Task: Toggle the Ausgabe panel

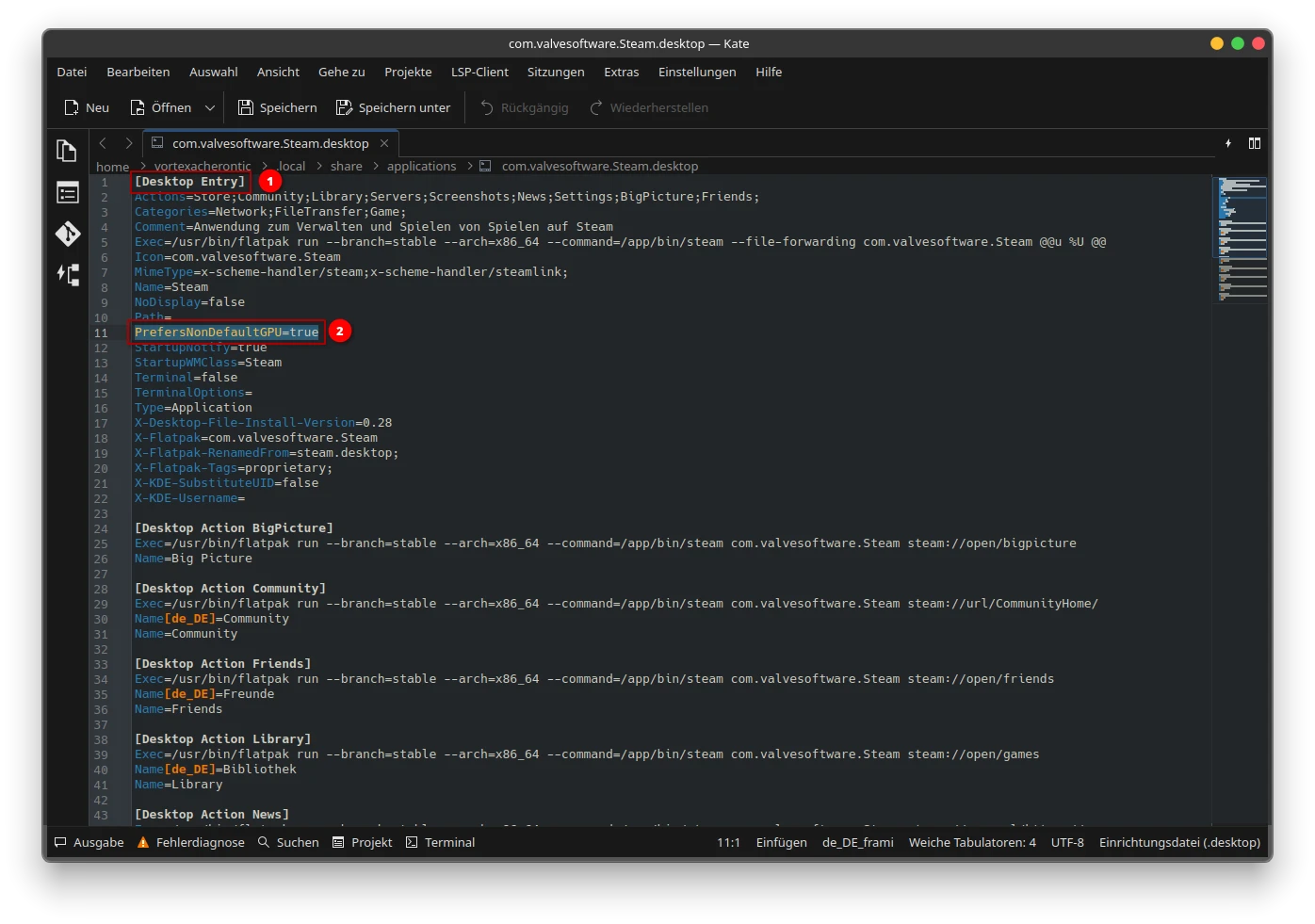Action: pyautogui.click(x=89, y=842)
